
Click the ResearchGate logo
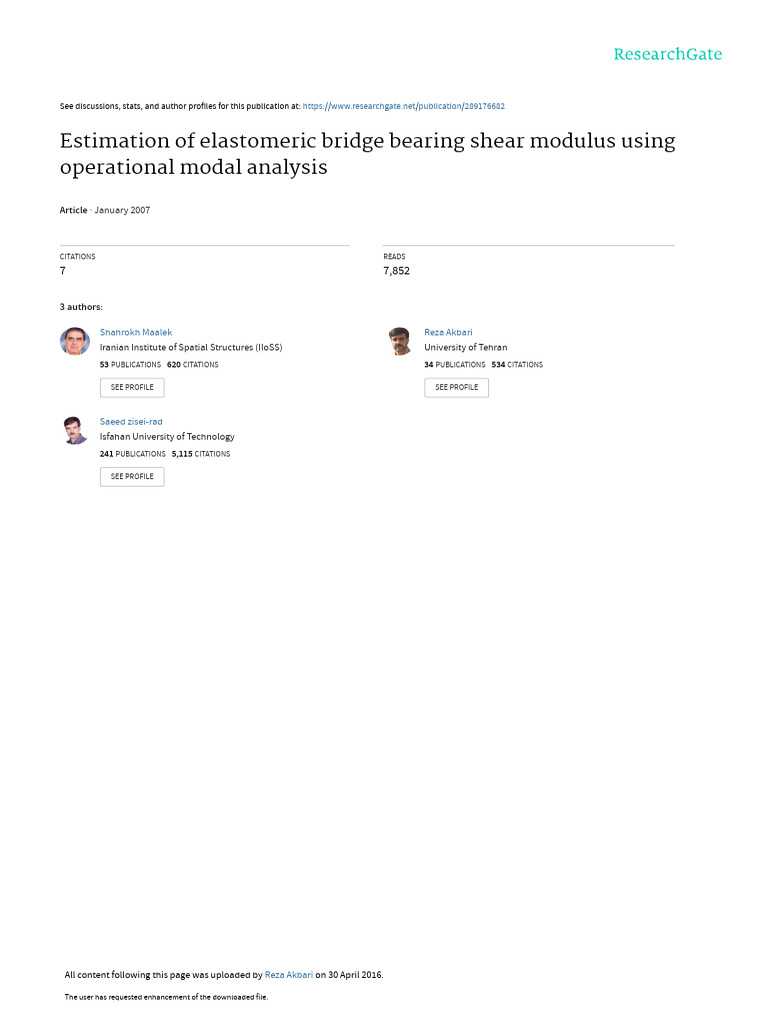click(x=667, y=54)
